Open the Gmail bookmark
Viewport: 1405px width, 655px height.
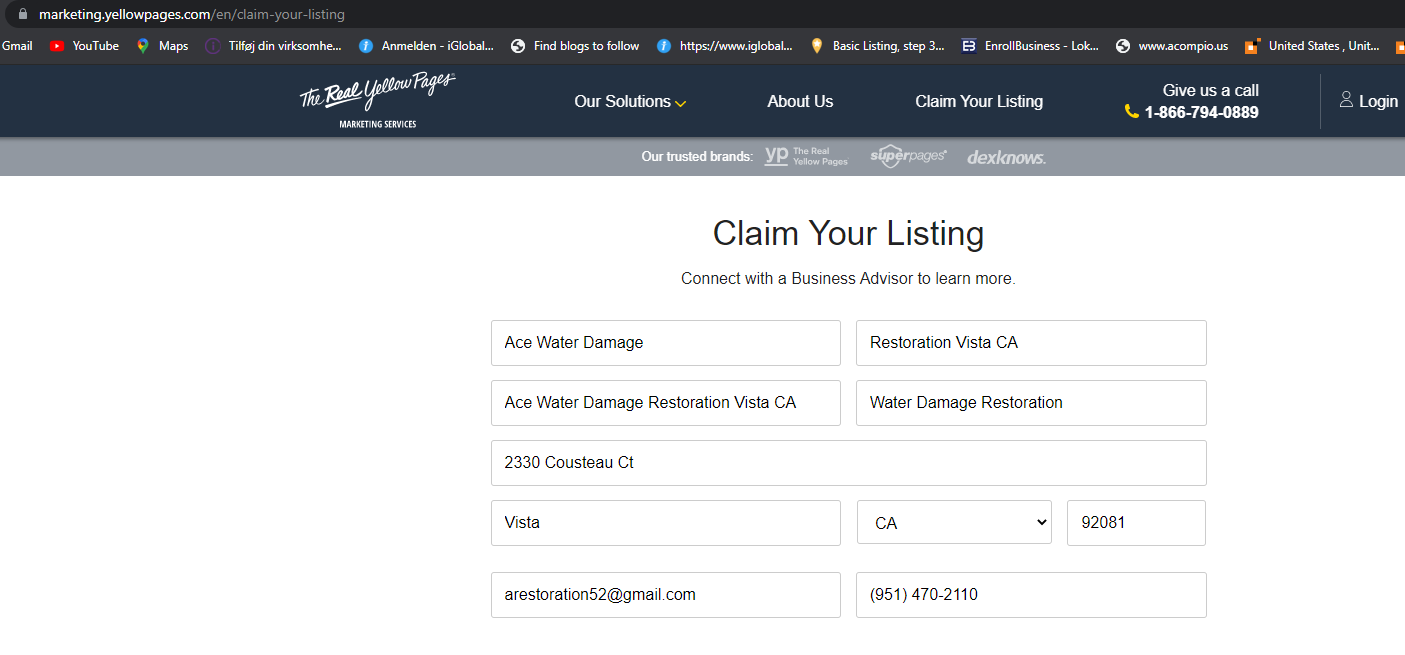[x=17, y=46]
